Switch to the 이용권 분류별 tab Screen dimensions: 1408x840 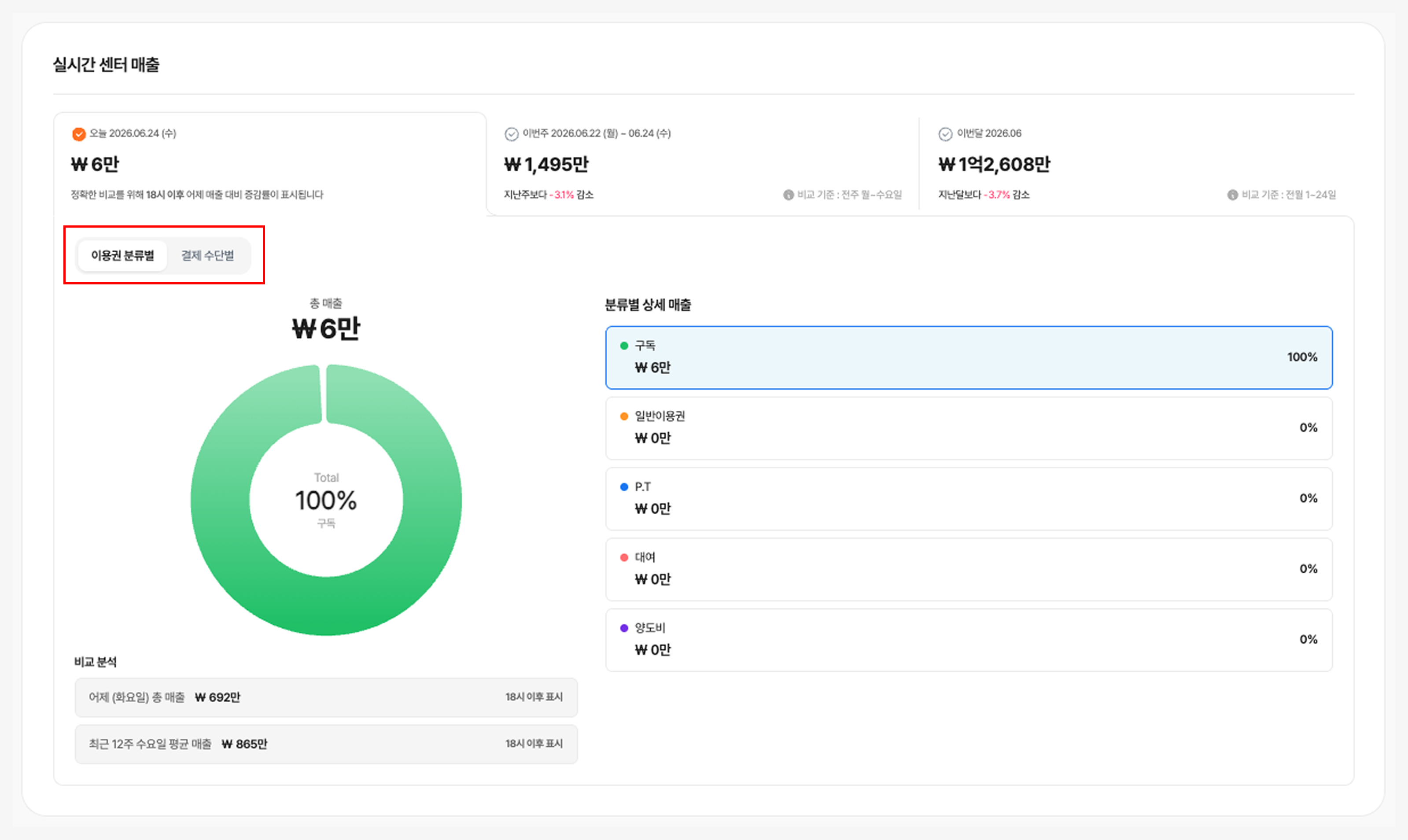(x=122, y=256)
